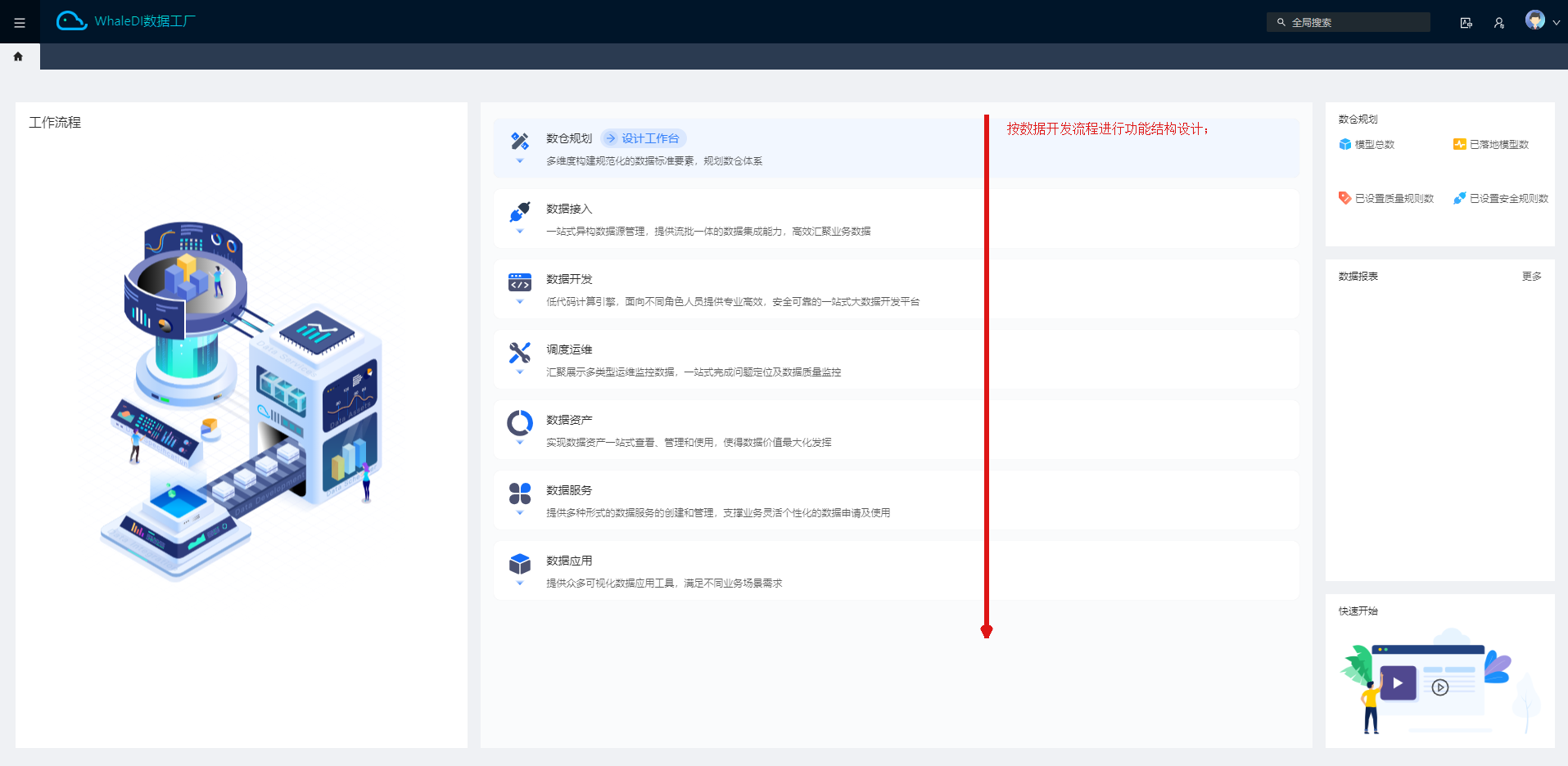Click the 数据应用 cube icon
1568x766 pixels.
(x=520, y=563)
